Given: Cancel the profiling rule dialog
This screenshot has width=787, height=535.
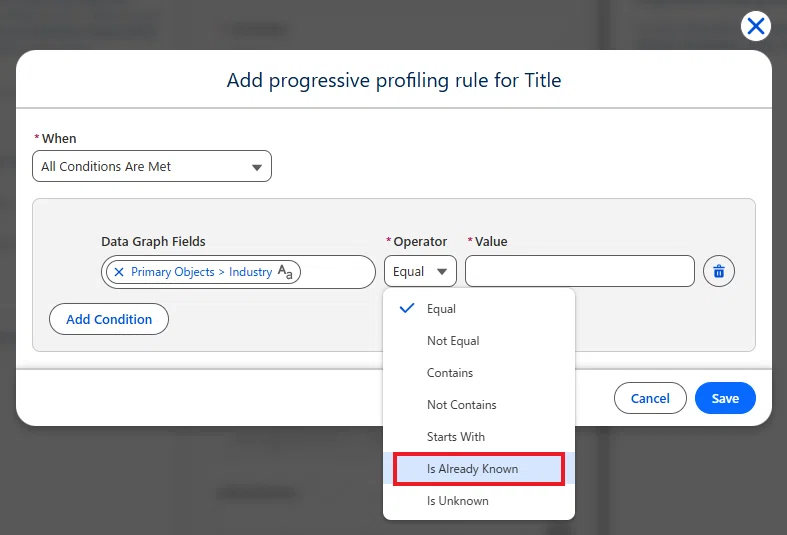Looking at the screenshot, I should (650, 398).
